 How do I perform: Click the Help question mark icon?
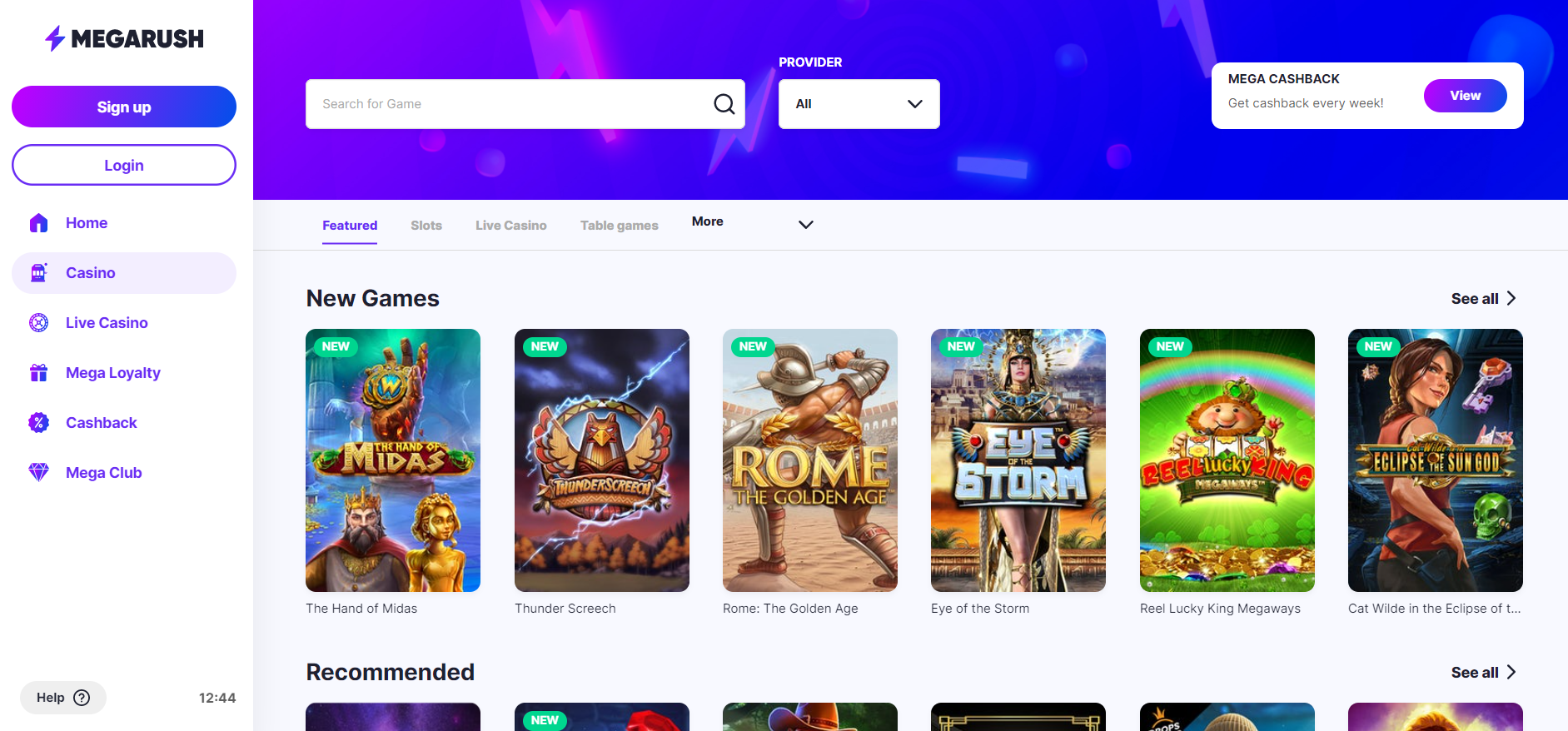[82, 698]
